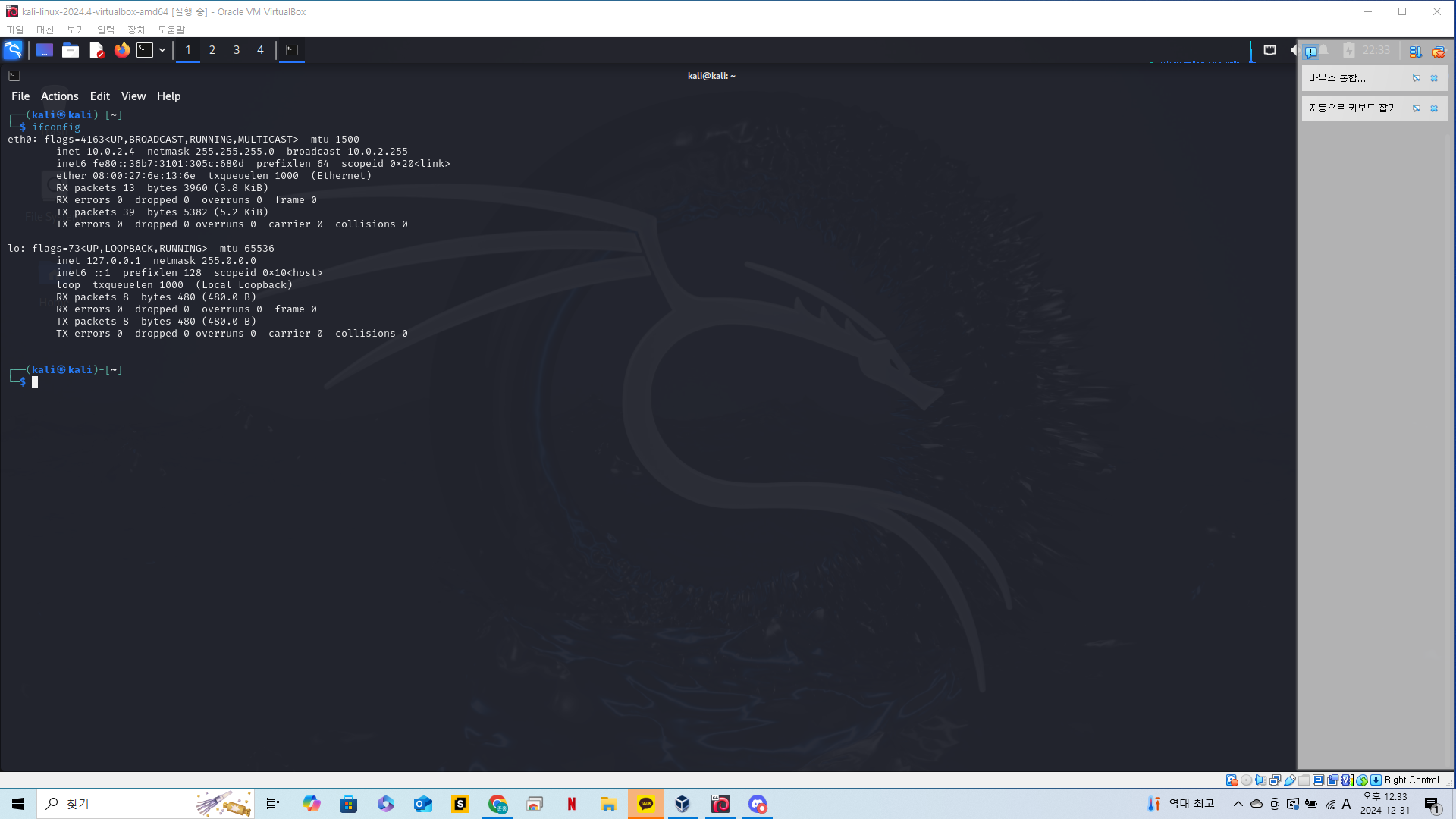Open the file manager folder icon
The height and width of the screenshot is (819, 1456).
coord(71,50)
